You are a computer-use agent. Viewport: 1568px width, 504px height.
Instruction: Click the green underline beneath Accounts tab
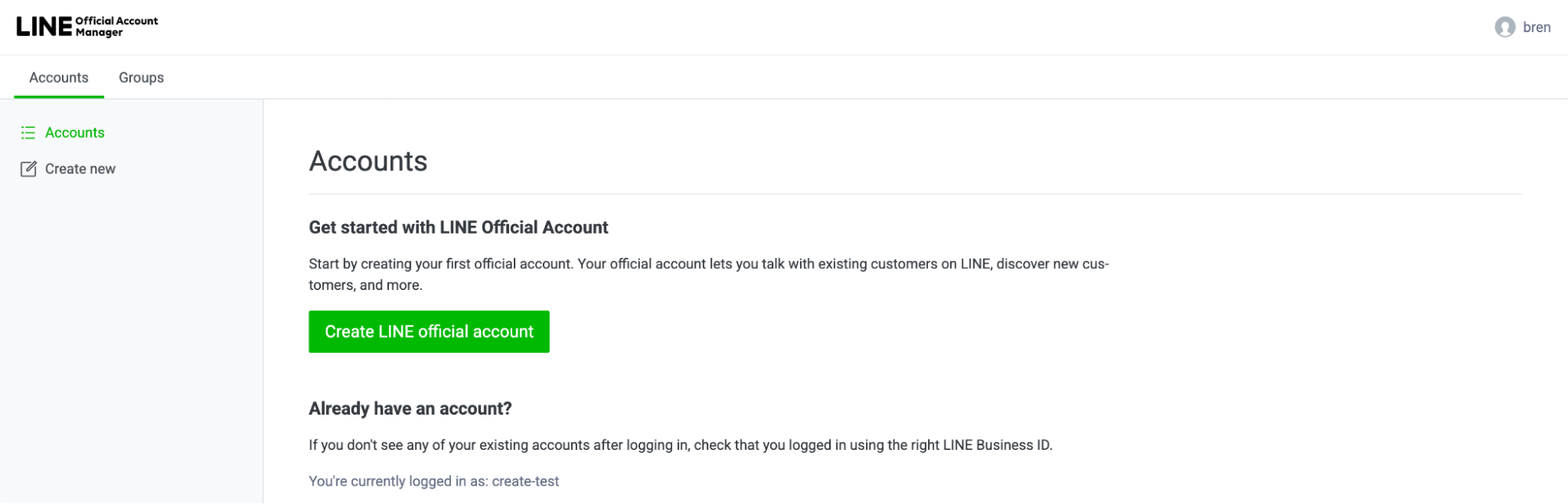59,97
